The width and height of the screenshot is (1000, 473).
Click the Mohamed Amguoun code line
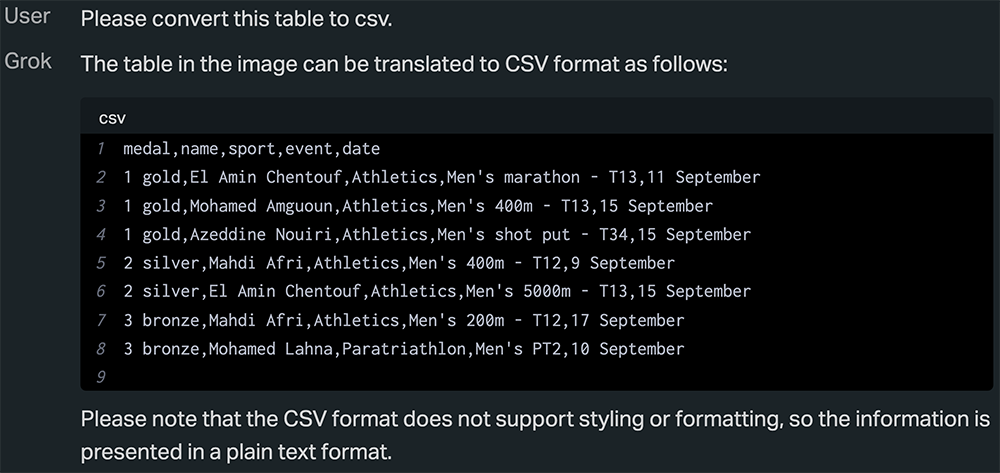point(418,206)
